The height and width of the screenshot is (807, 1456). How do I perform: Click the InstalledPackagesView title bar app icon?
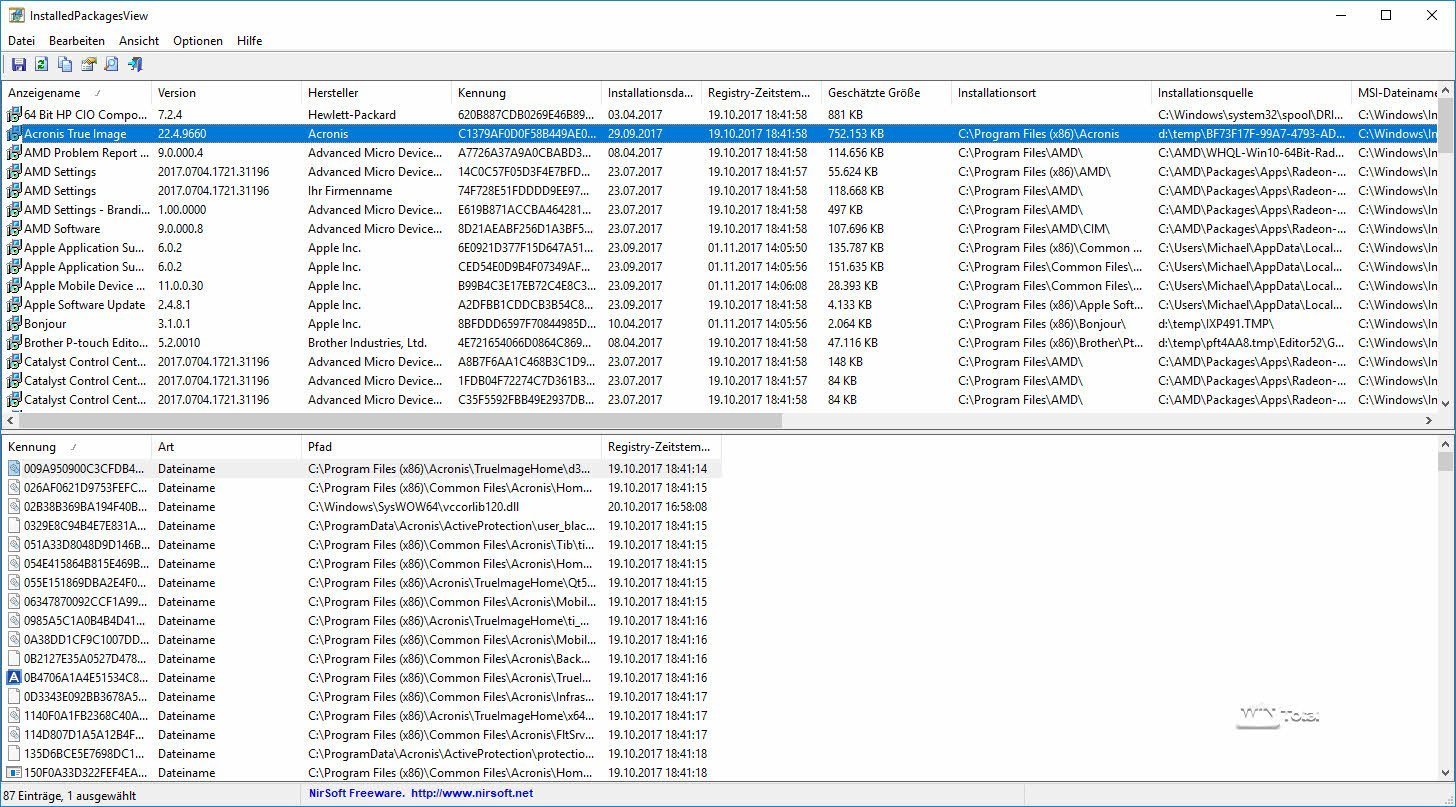tap(16, 16)
